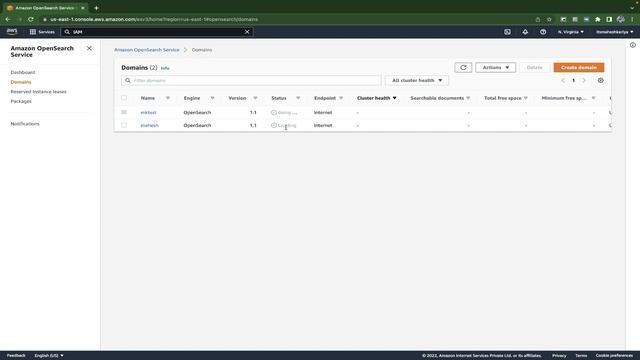Image resolution: width=640 pixels, height=360 pixels.
Task: Open Terms link in footer
Action: tap(581, 356)
